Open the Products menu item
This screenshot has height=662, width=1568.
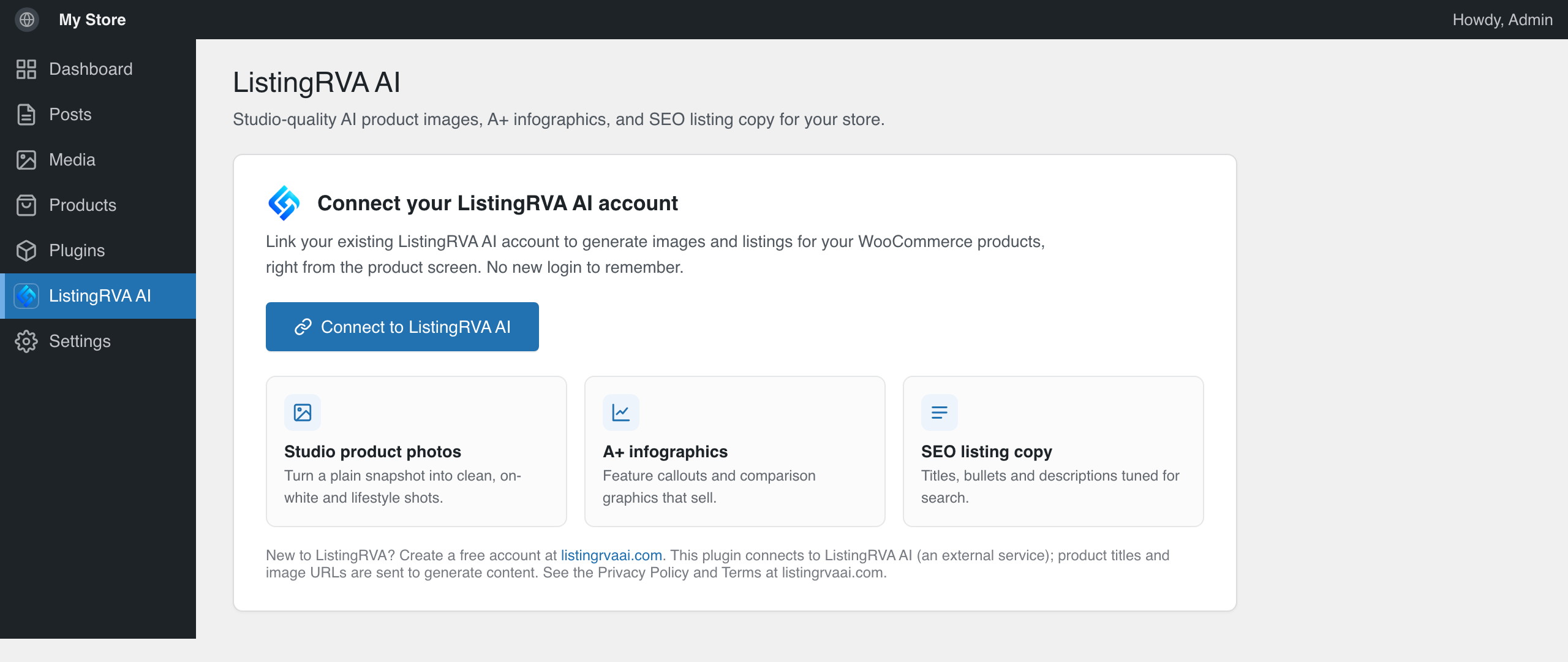(x=98, y=205)
